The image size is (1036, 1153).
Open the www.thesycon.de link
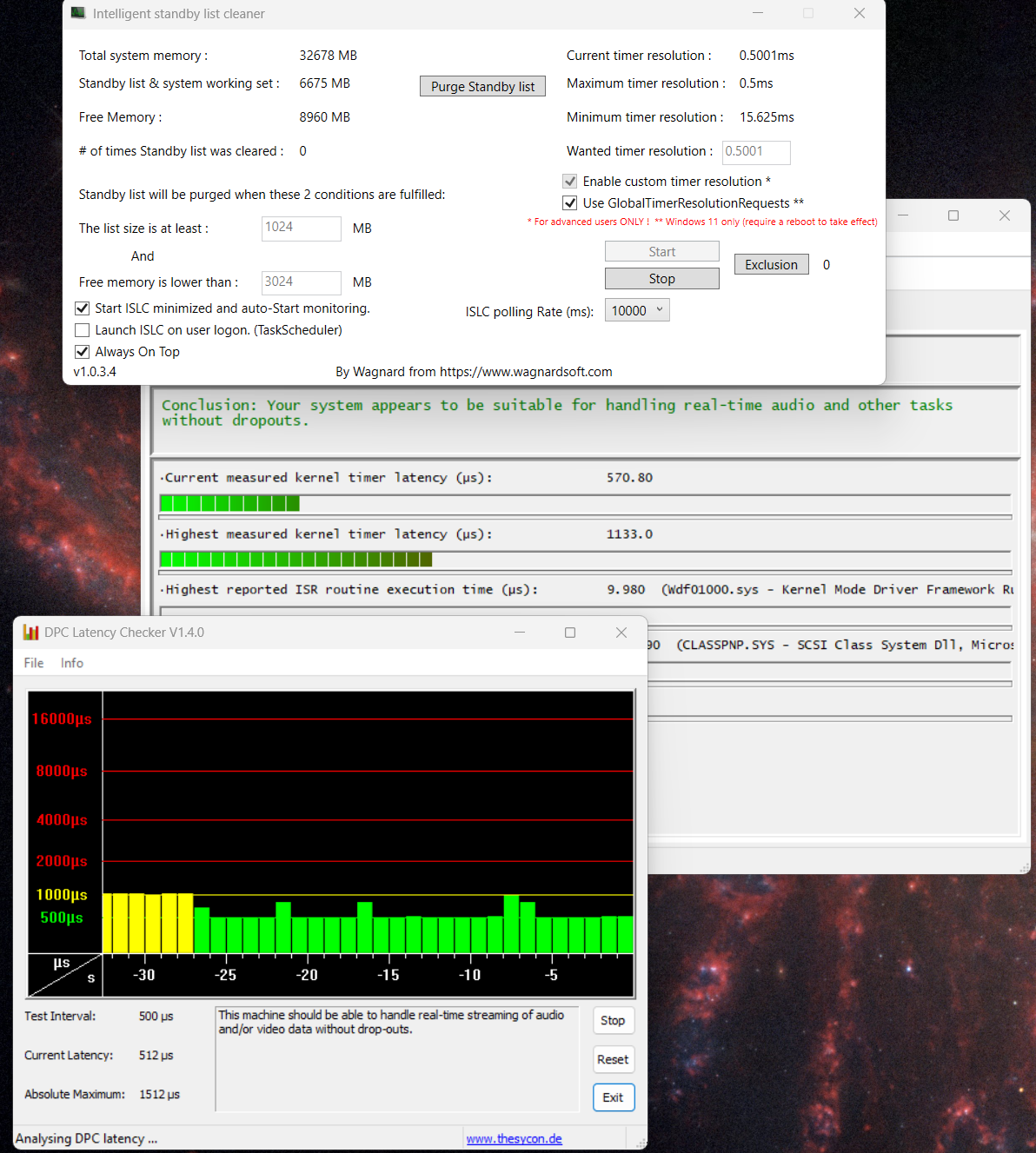515,1139
